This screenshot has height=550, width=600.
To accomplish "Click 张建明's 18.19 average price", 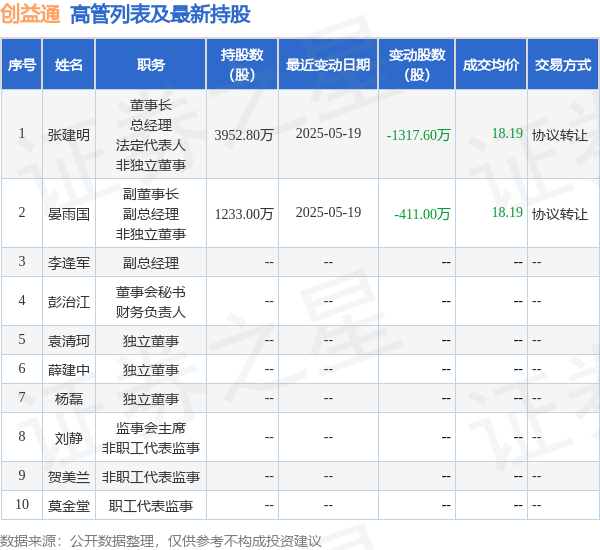I will tap(507, 133).
